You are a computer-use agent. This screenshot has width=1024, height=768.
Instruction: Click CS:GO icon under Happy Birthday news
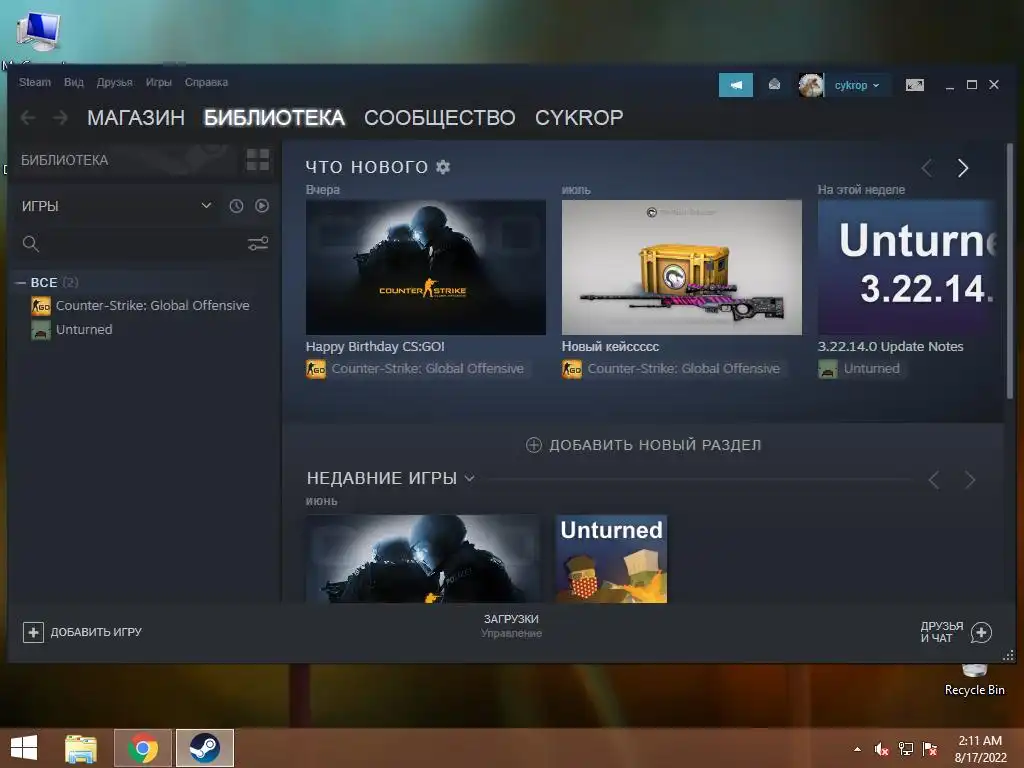click(x=315, y=369)
